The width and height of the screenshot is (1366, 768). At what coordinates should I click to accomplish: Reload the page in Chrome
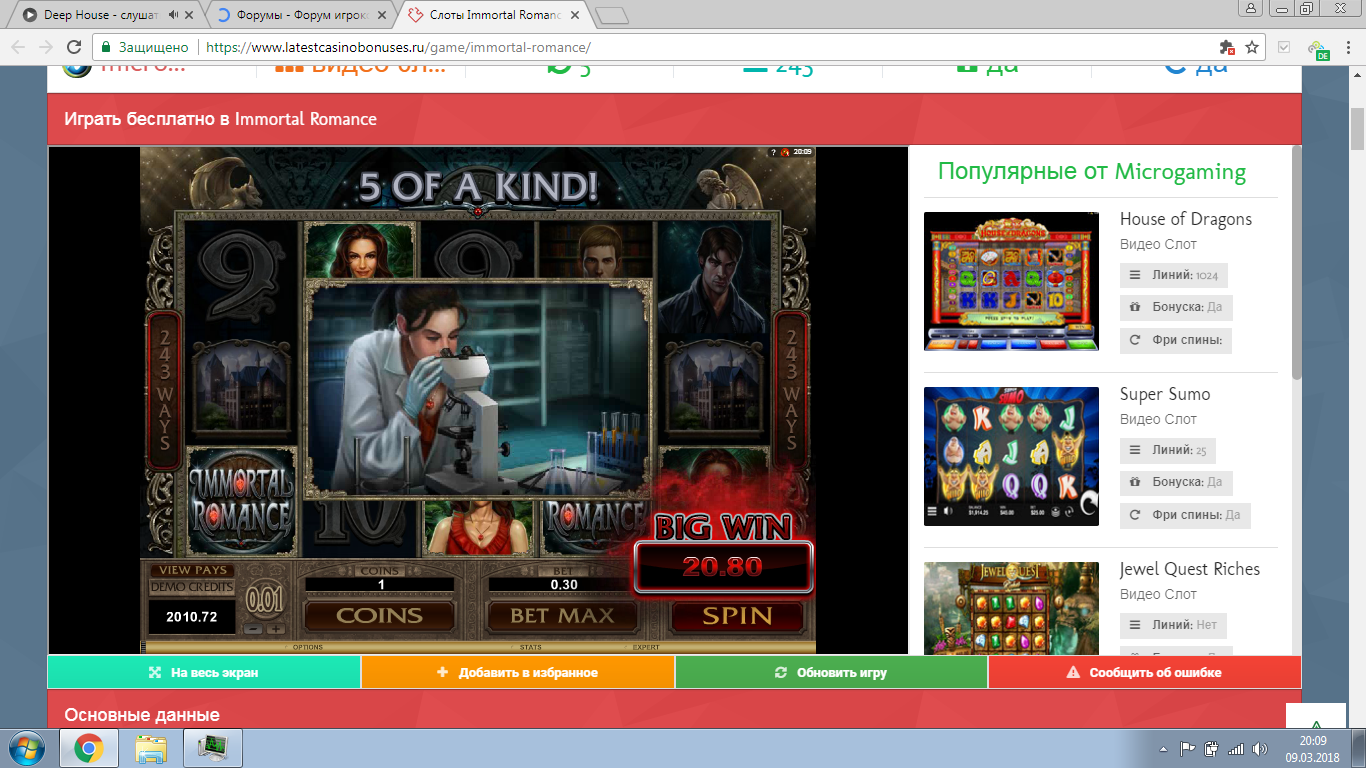point(73,47)
